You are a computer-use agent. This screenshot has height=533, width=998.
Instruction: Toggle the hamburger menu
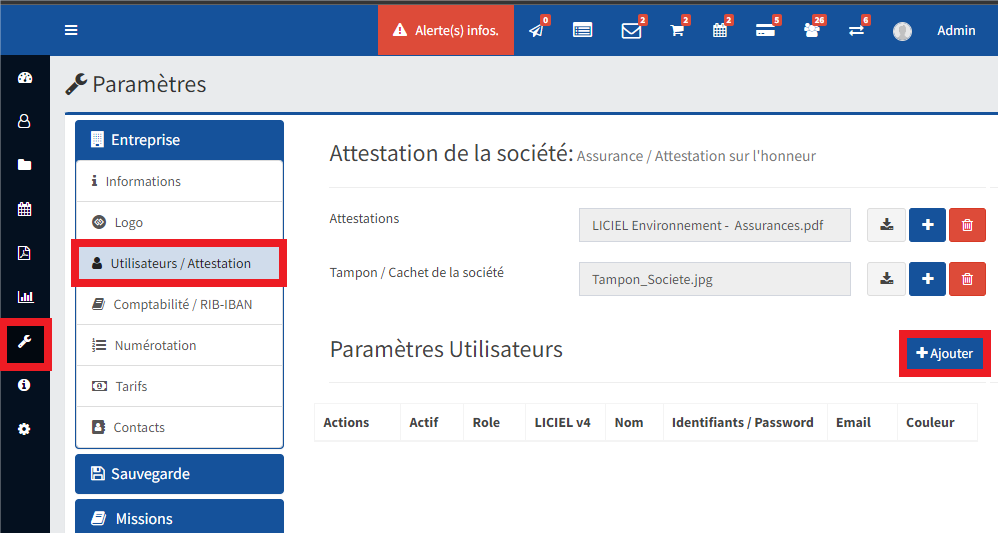pos(71,30)
